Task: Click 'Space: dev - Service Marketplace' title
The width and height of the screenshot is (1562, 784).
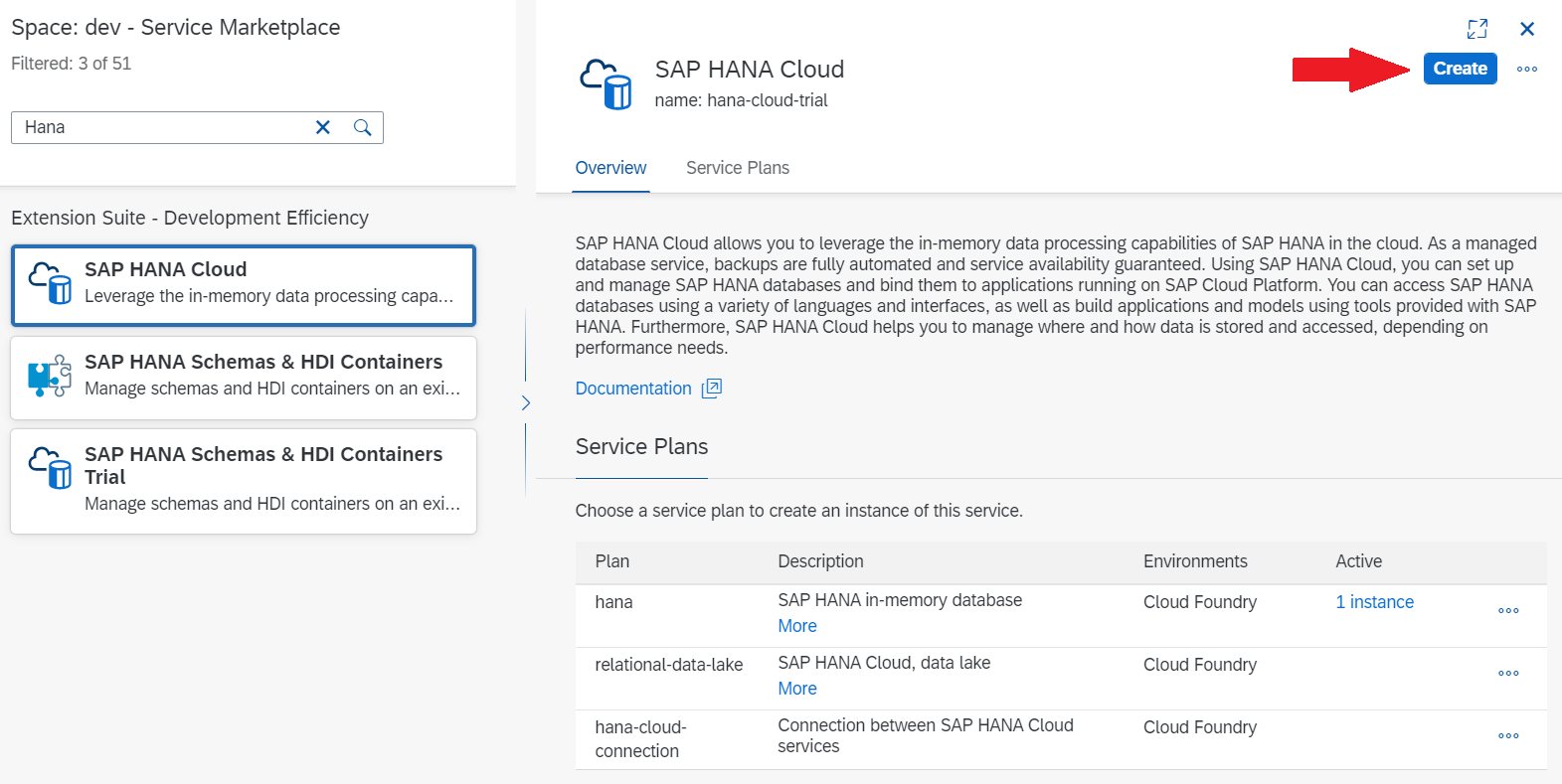Action: 176,28
